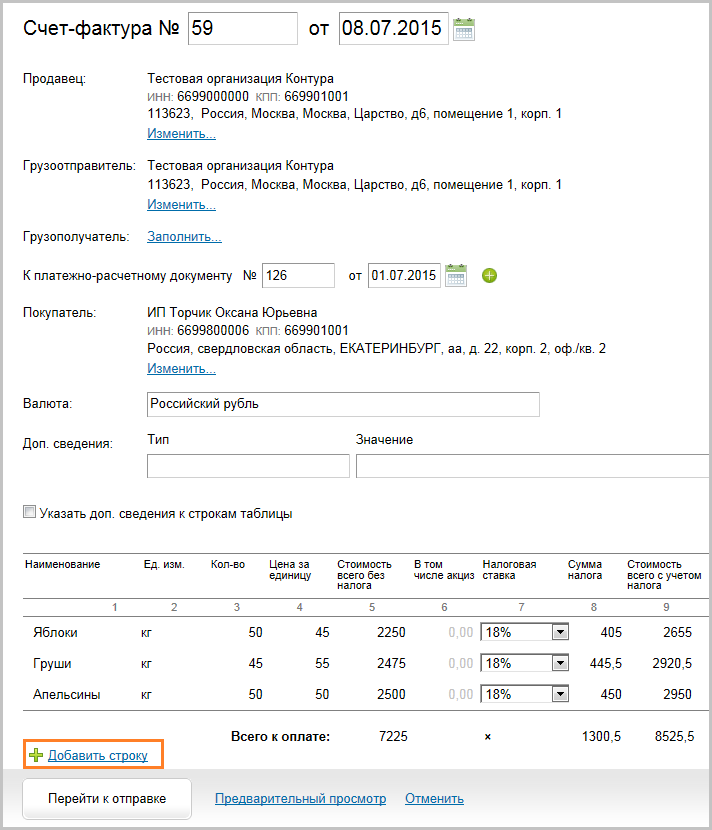Focus invoice date field 08.07.2015
The width and height of the screenshot is (712, 830).
(x=394, y=29)
